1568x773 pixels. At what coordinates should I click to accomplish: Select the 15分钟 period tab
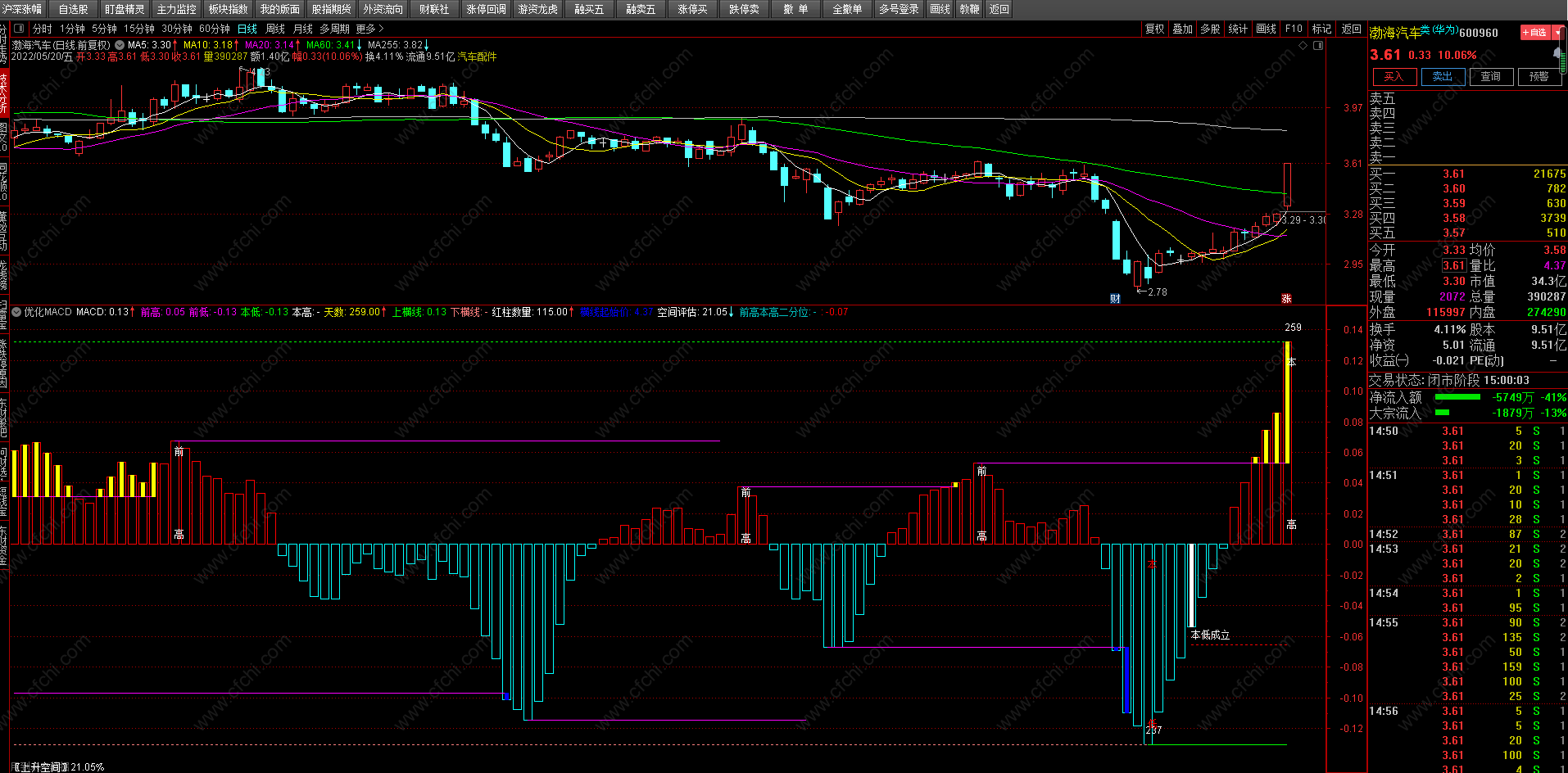tap(139, 29)
